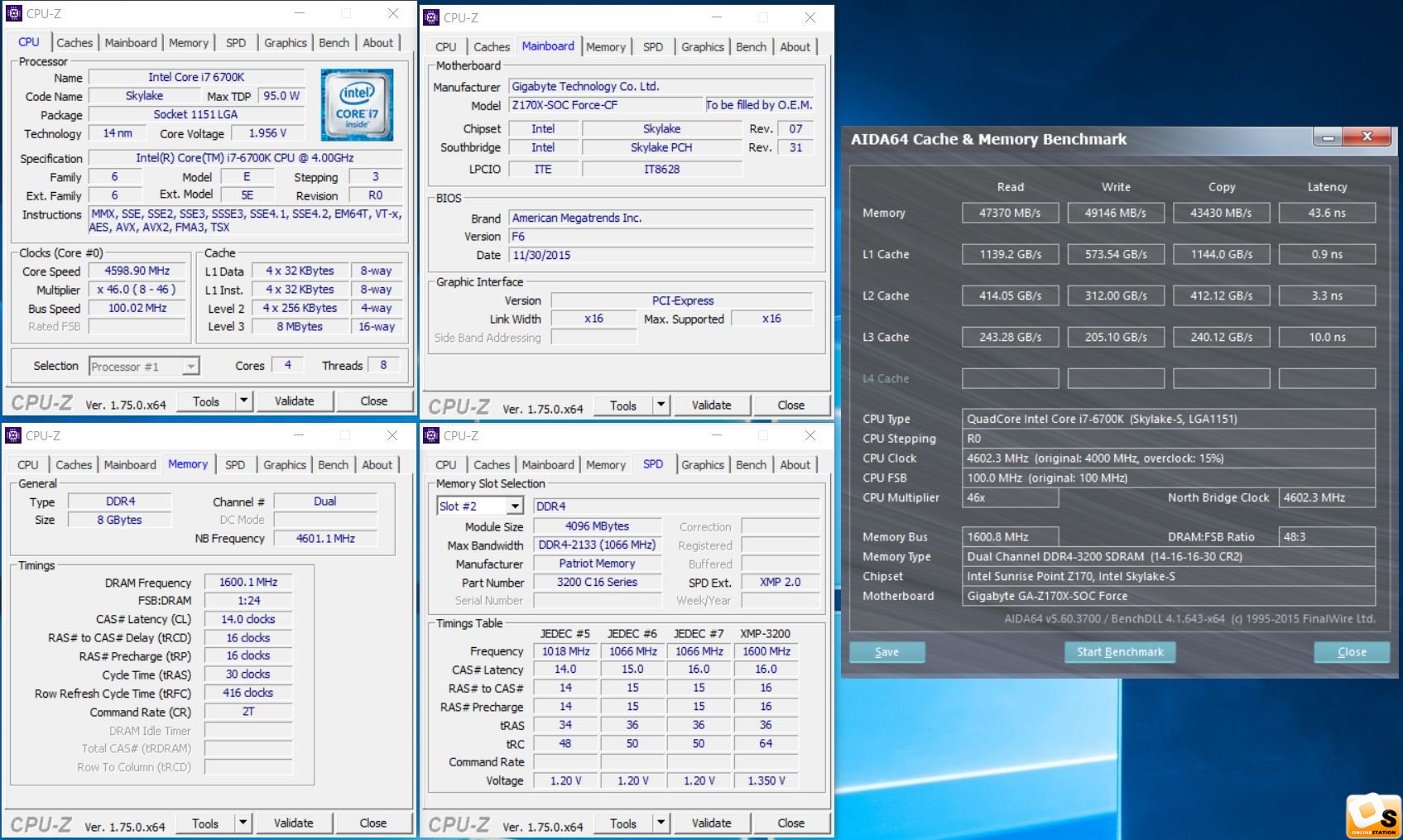
Task: Expand Tools dropdown arrow in CPU window
Action: point(243,401)
